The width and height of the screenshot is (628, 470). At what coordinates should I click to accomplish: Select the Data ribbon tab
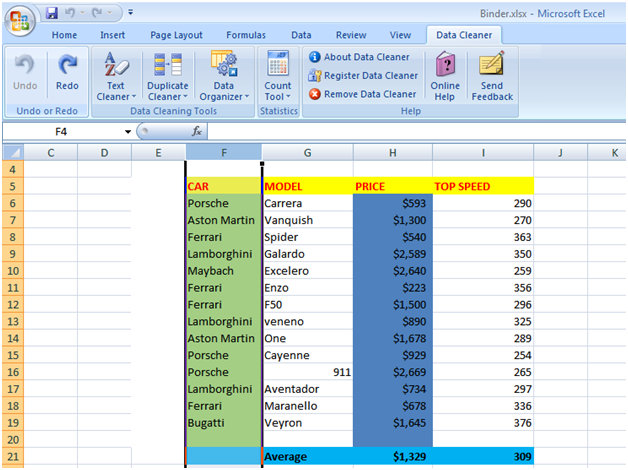(301, 35)
